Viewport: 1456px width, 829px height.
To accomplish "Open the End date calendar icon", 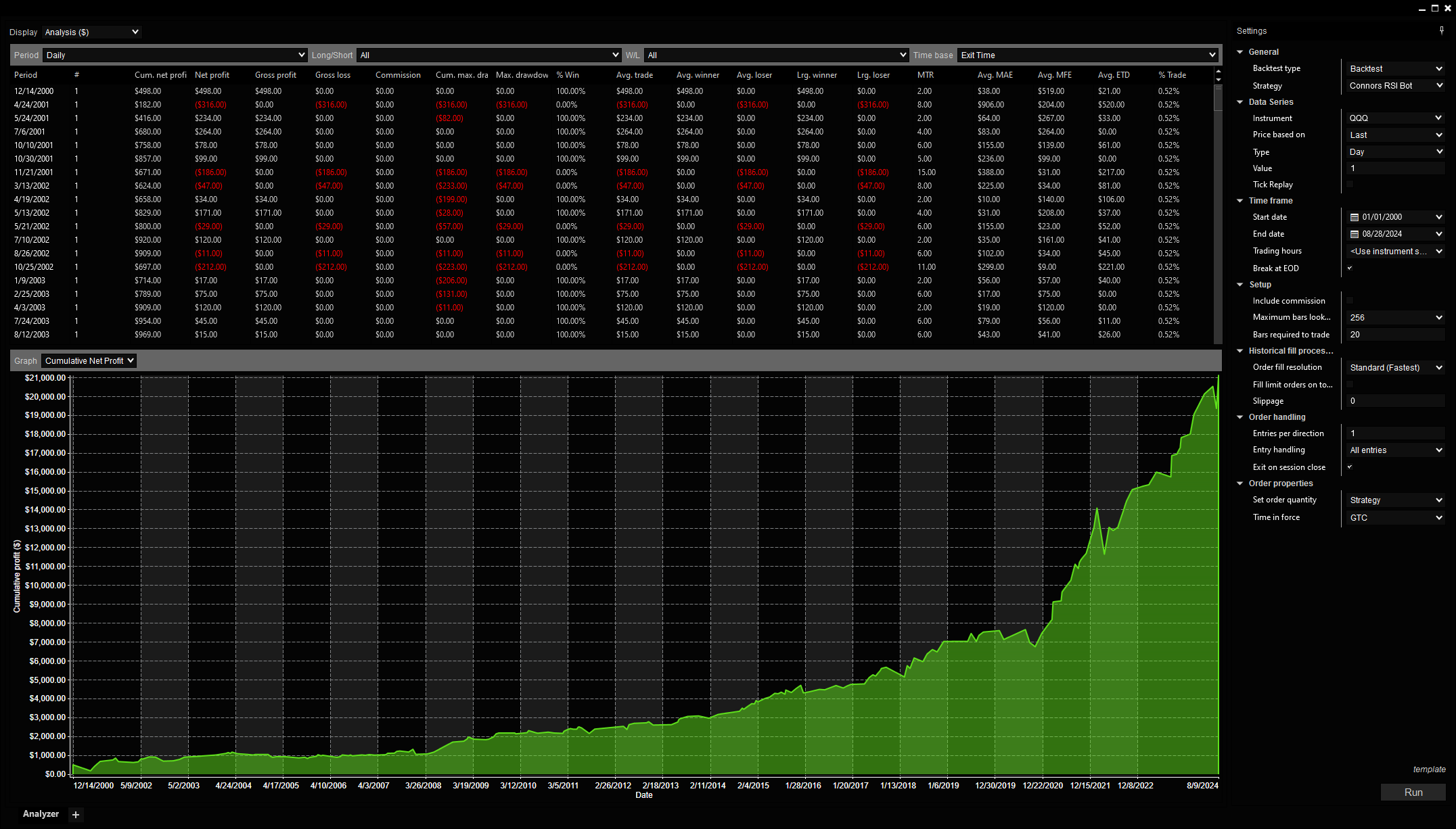I will pos(1355,234).
